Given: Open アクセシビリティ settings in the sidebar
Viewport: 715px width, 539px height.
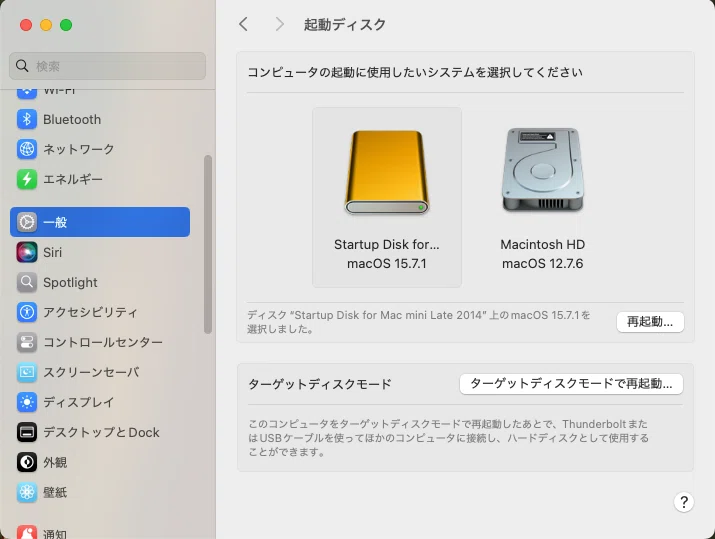Looking at the screenshot, I should click(100, 312).
